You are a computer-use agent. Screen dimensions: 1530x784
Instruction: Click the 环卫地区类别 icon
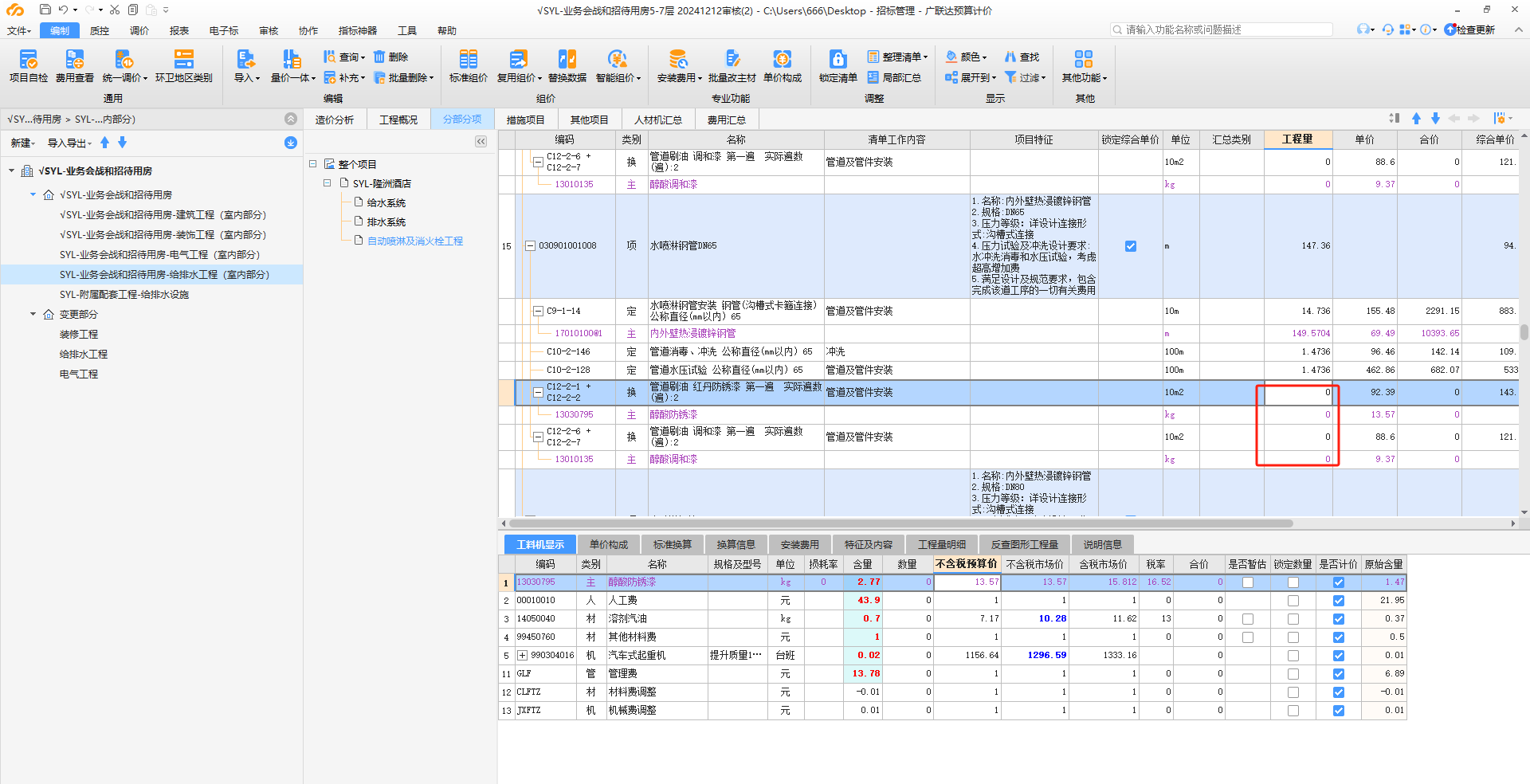pyautogui.click(x=184, y=59)
